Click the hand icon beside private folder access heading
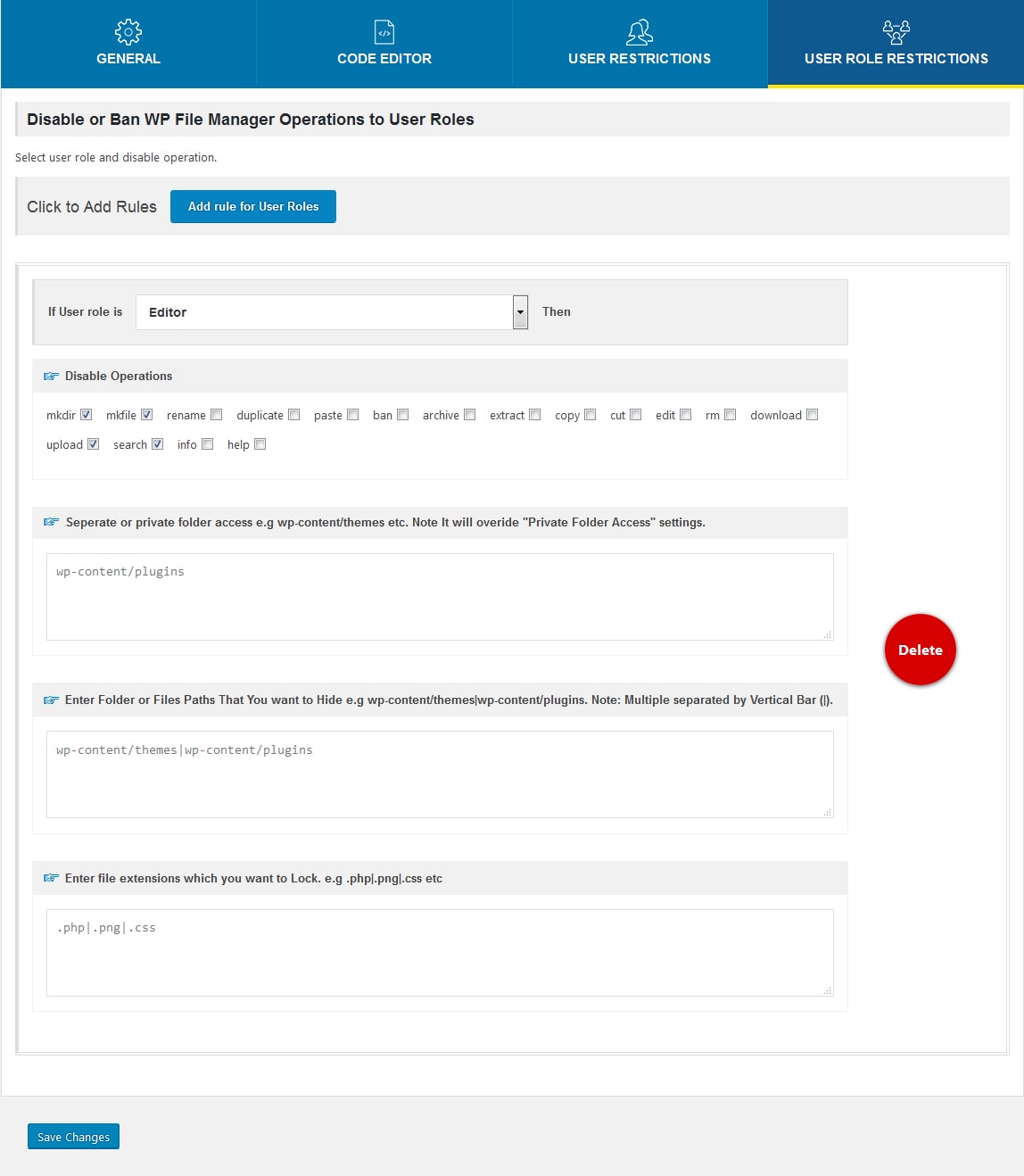 52,522
